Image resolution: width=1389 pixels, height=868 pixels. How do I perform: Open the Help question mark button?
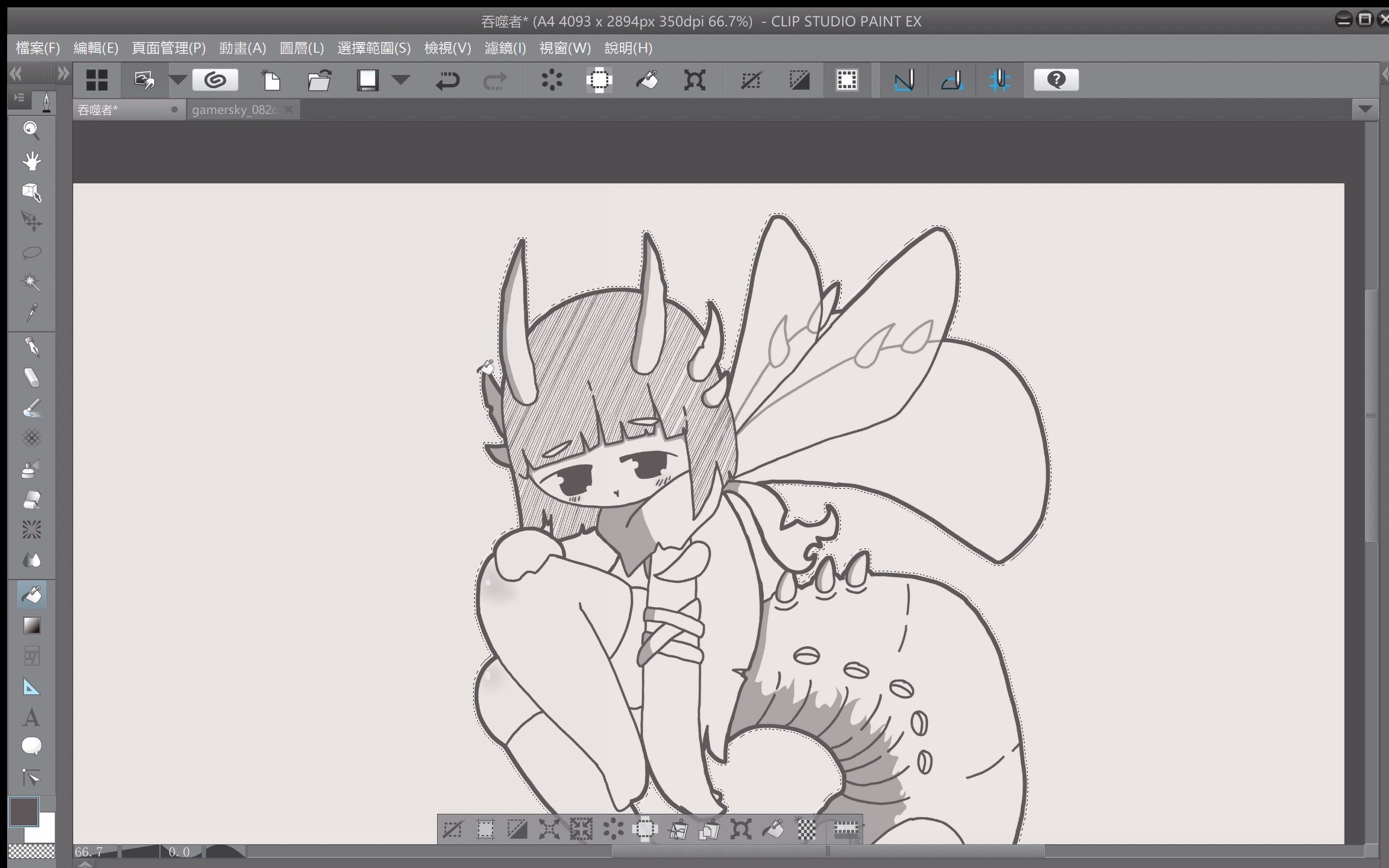pyautogui.click(x=1056, y=80)
